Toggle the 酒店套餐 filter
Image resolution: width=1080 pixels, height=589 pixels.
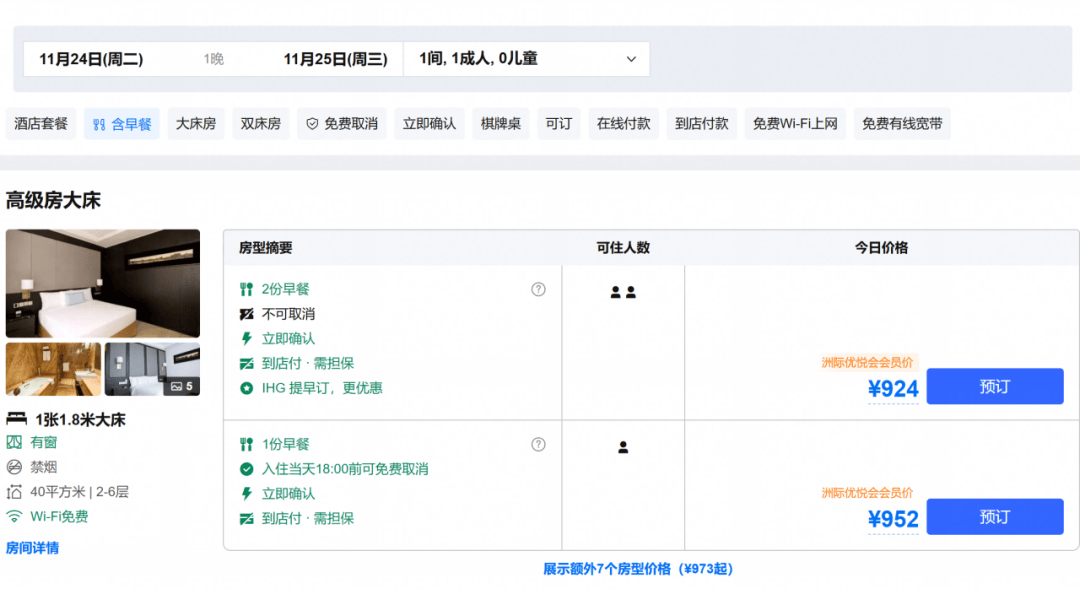pyautogui.click(x=41, y=124)
